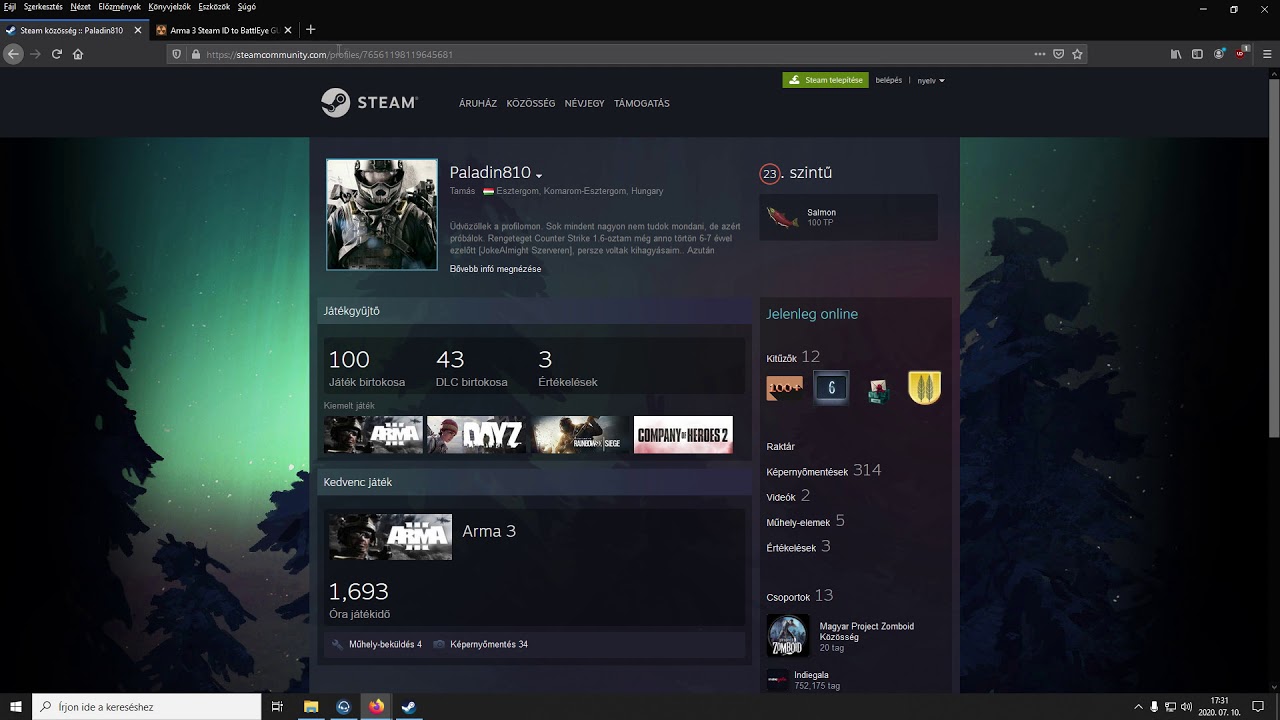Open ÁRUHÁZ store menu
This screenshot has width=1280, height=720.
click(x=478, y=103)
